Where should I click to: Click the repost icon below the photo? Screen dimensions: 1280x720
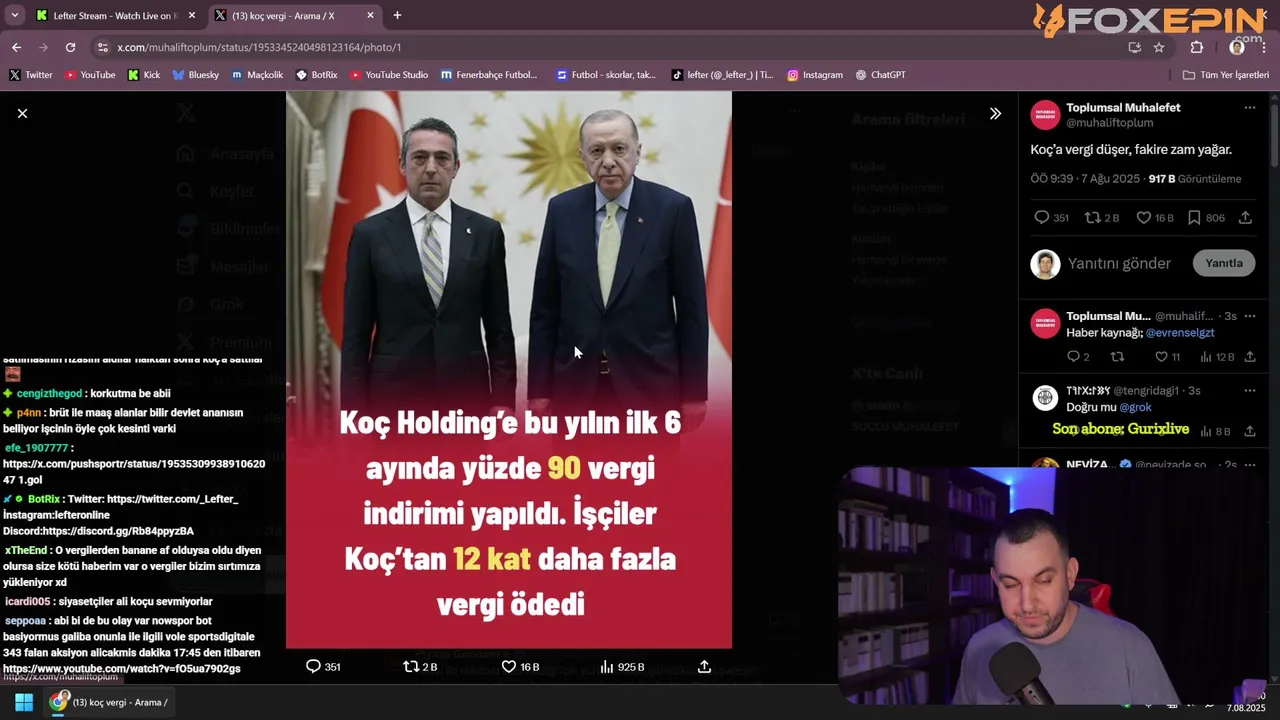410,666
